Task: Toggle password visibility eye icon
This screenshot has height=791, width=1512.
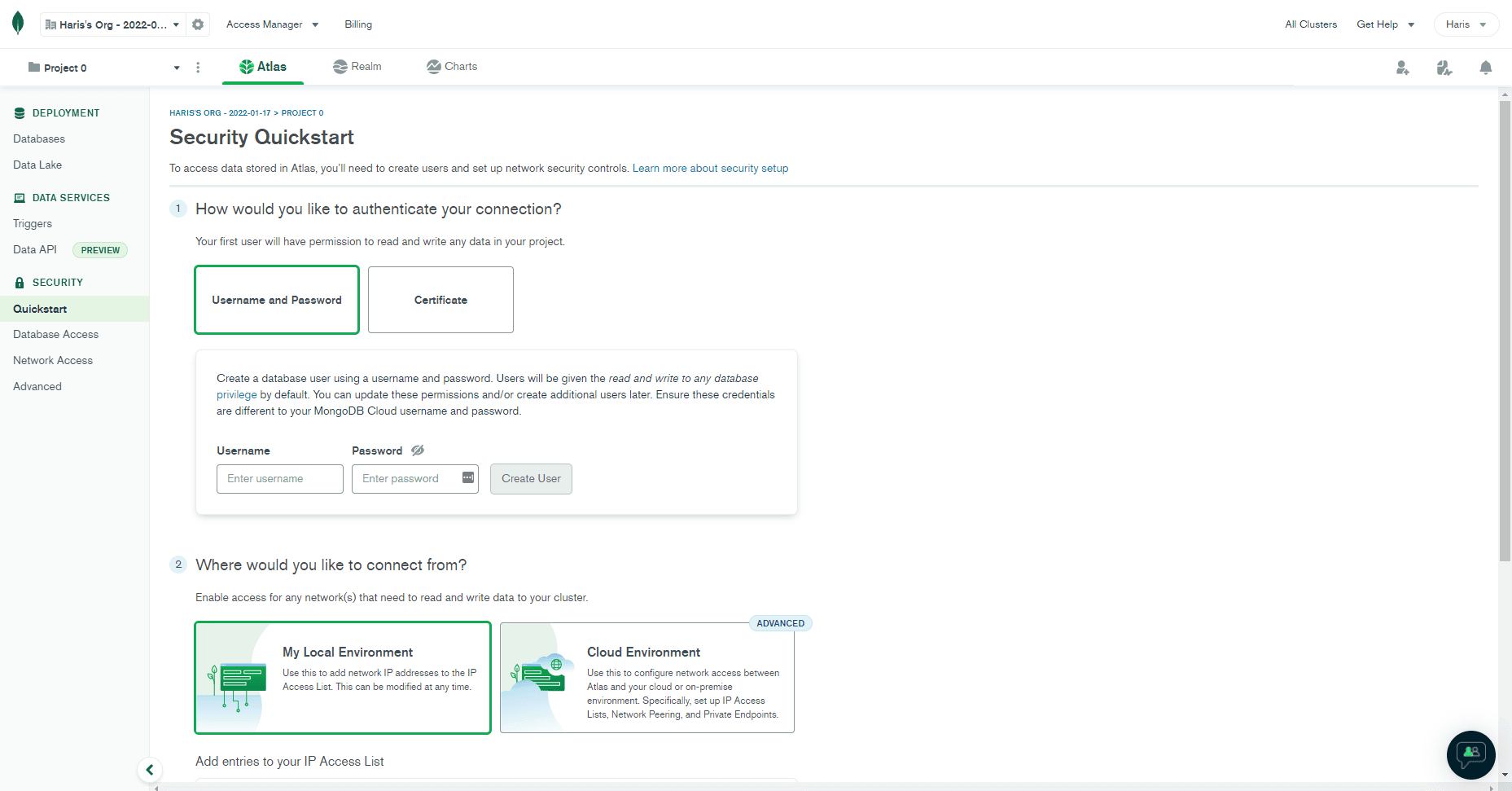Action: coord(418,450)
